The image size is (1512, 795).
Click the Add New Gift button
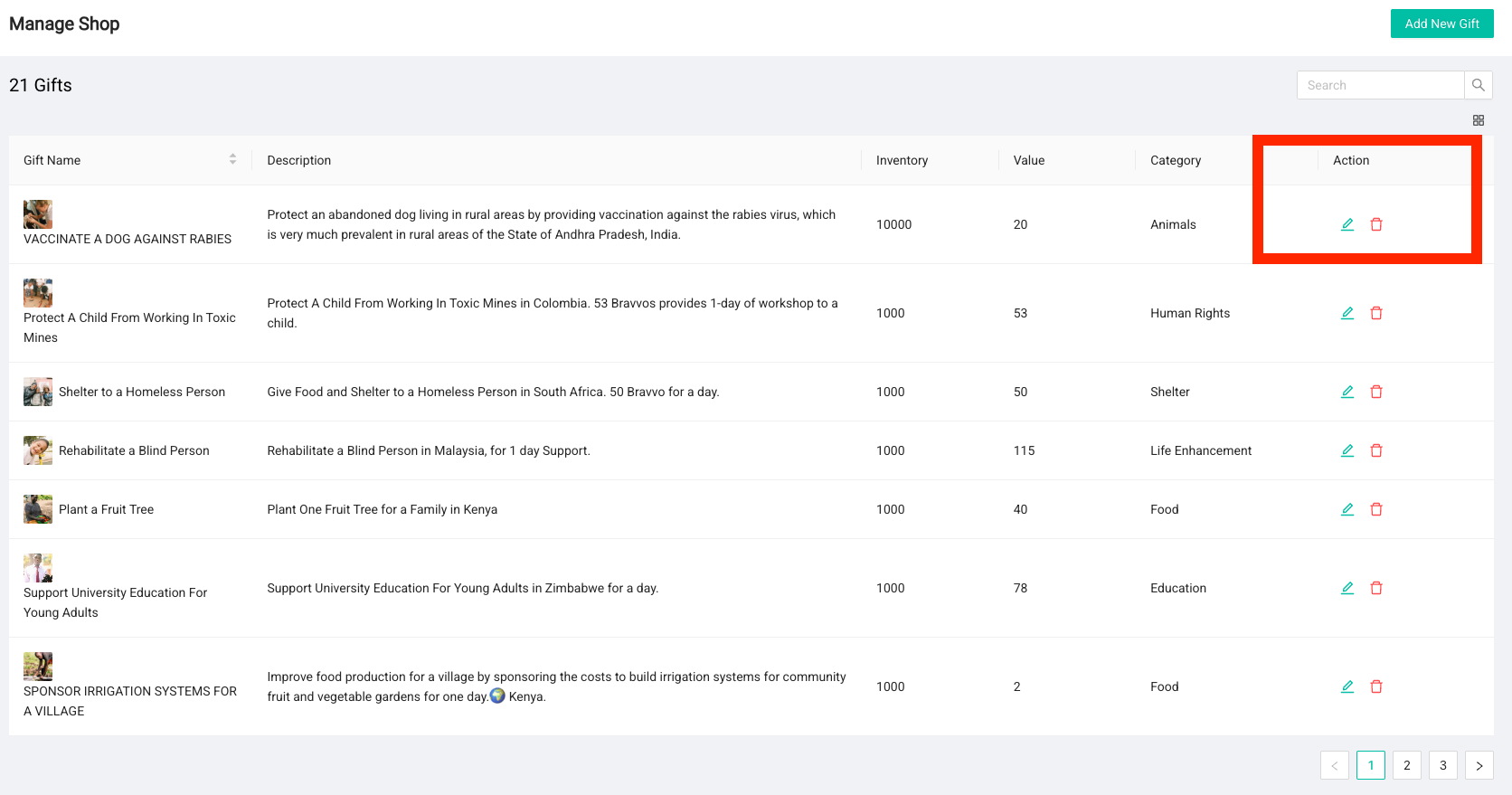[1441, 24]
